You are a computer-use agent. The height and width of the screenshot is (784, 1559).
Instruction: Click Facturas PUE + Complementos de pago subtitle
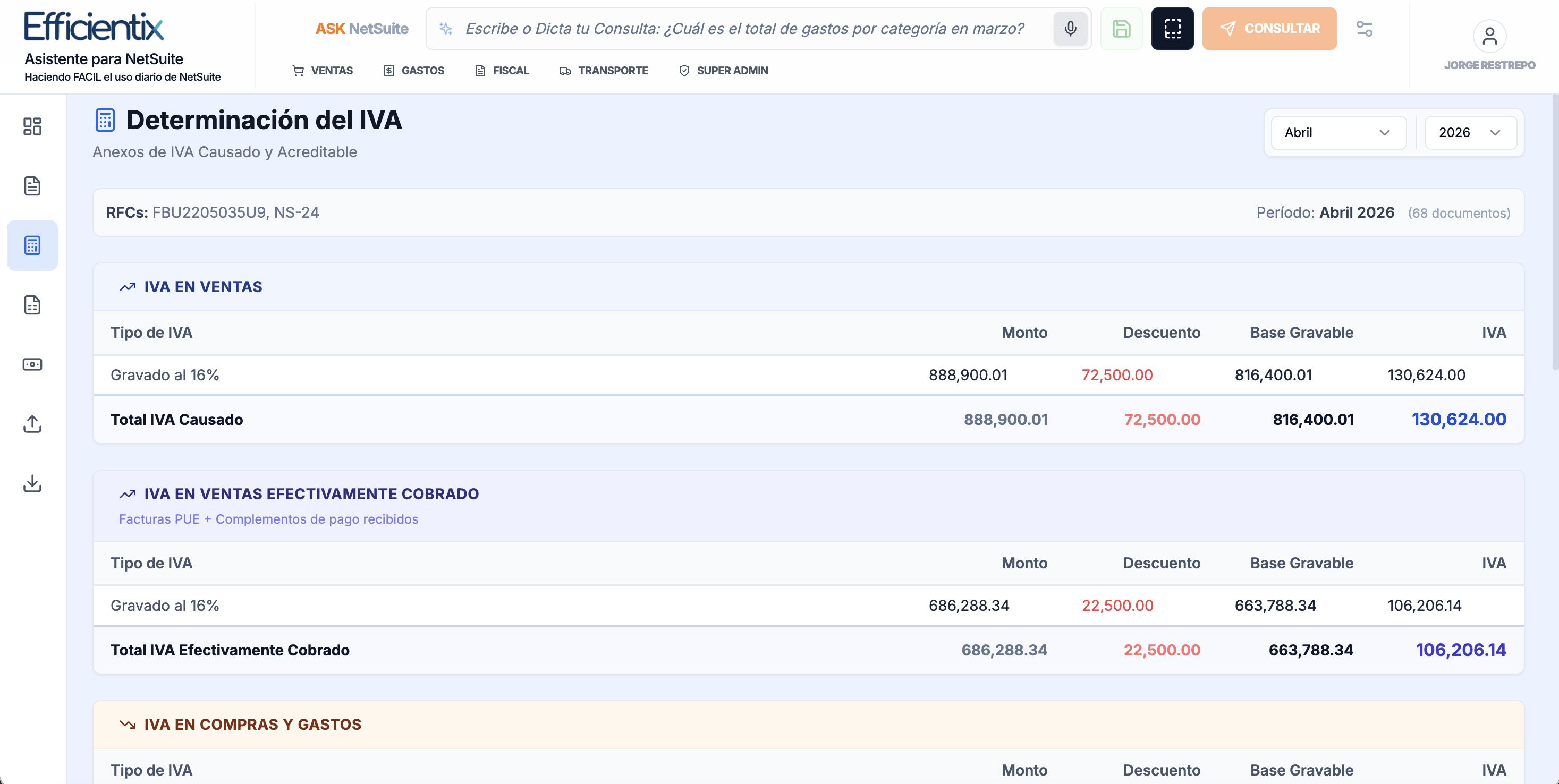268,519
